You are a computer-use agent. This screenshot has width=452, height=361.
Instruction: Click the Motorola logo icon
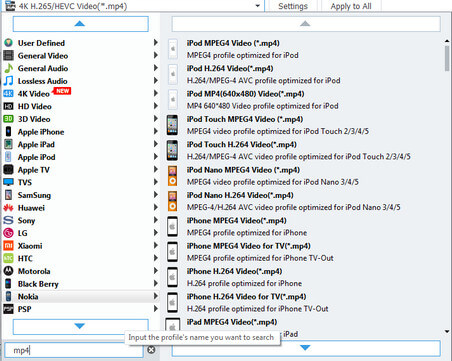(8, 271)
